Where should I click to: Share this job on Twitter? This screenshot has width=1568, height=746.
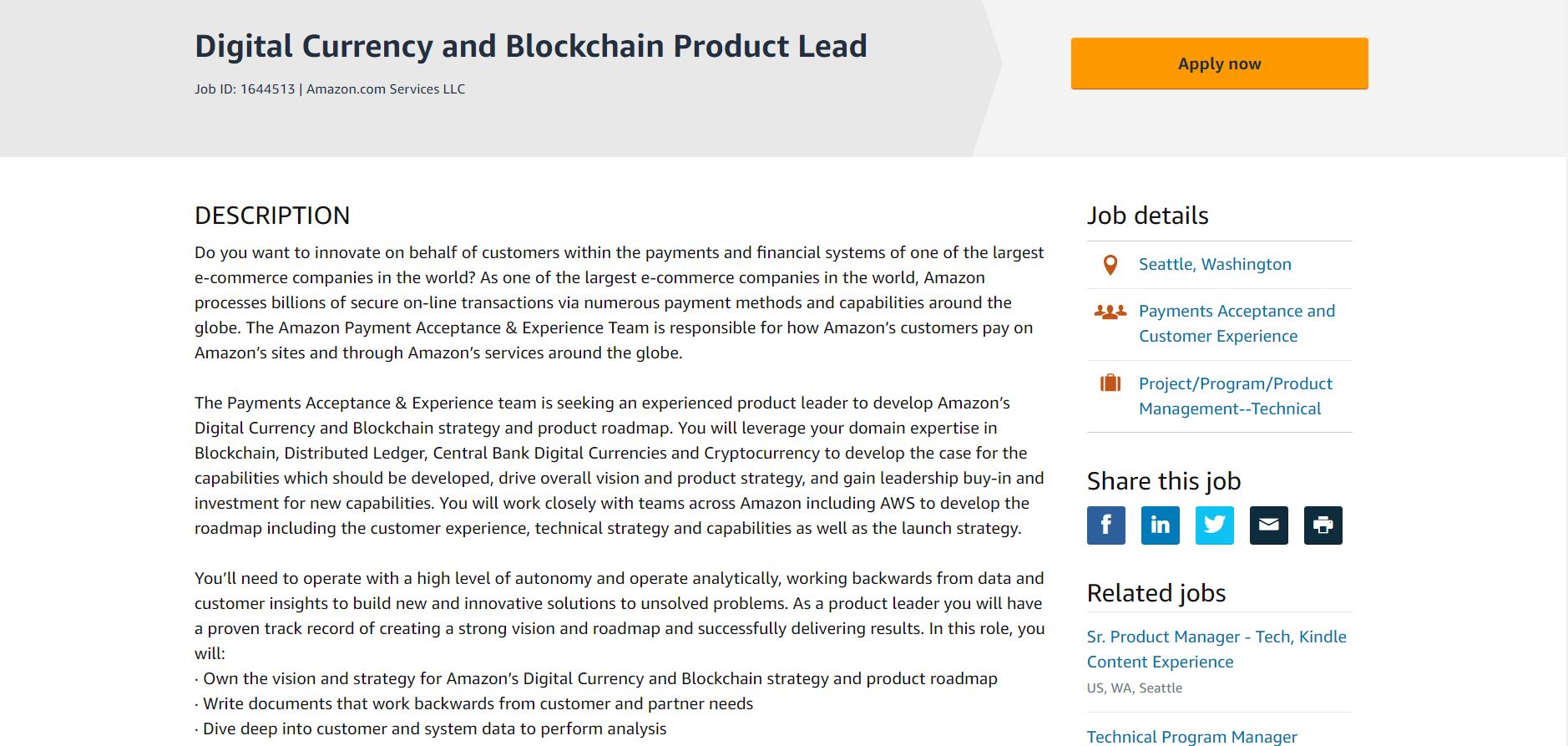point(1214,525)
